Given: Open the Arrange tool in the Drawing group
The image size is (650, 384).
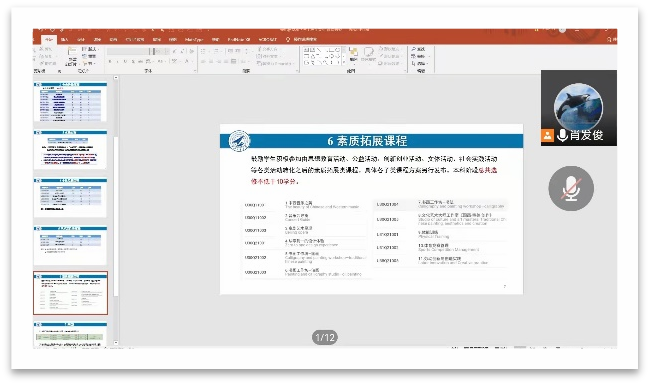Looking at the screenshot, I should click(354, 54).
